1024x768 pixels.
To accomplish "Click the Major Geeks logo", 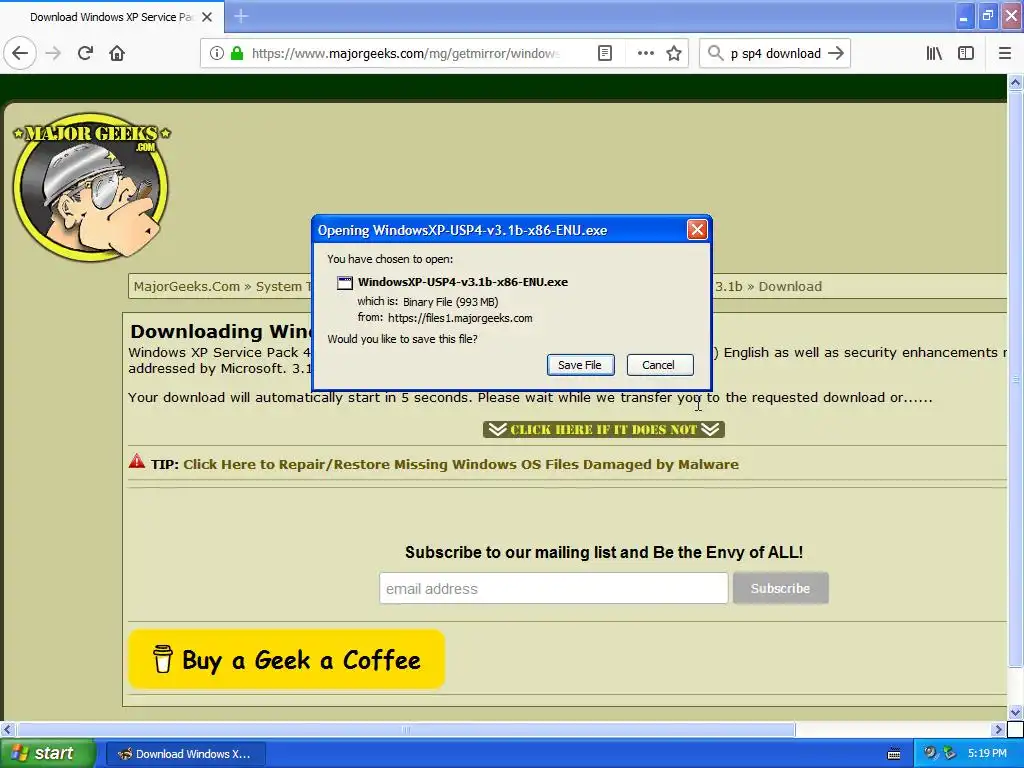I will tap(91, 187).
